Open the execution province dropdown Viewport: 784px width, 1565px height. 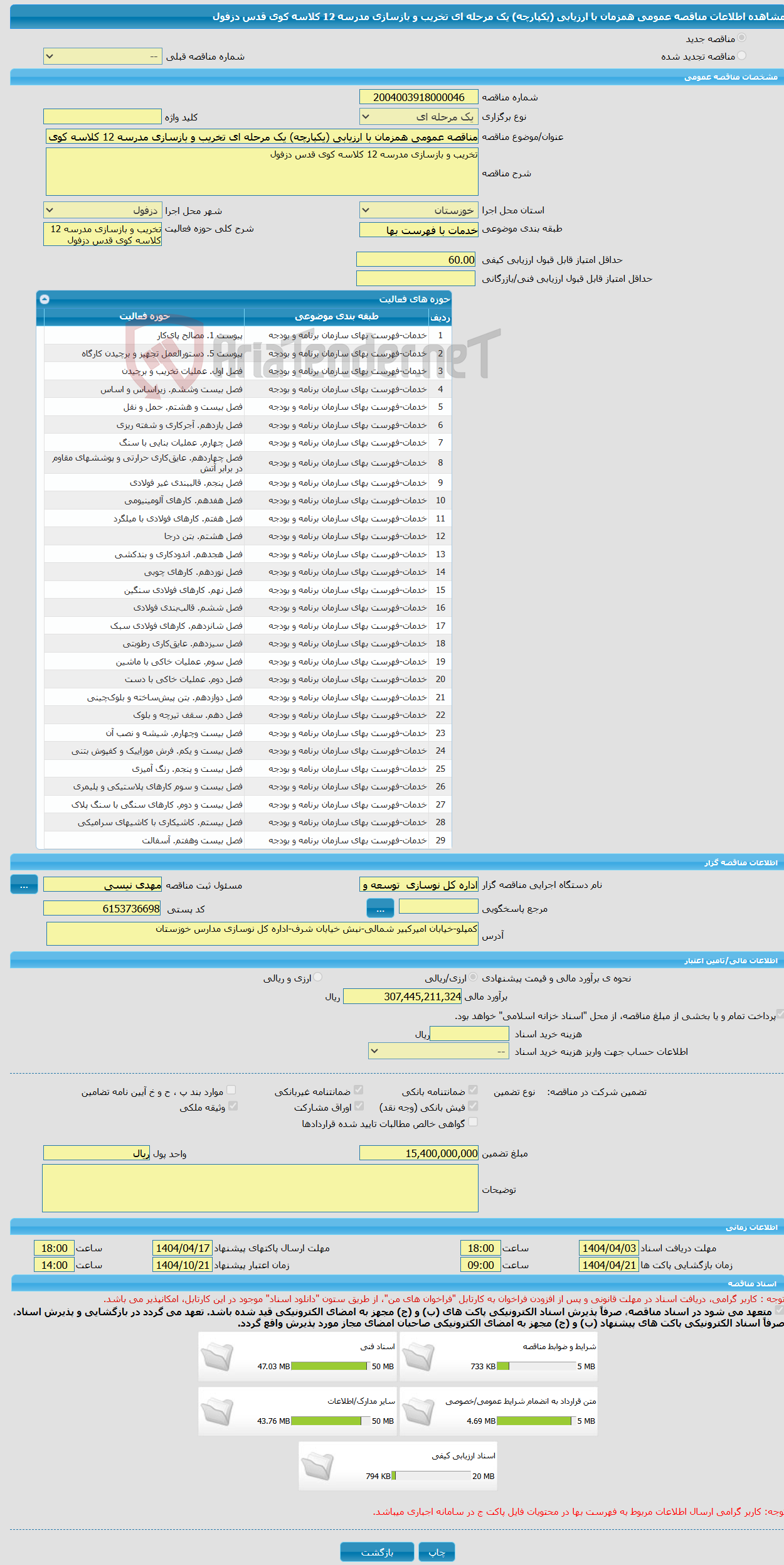pyautogui.click(x=419, y=210)
